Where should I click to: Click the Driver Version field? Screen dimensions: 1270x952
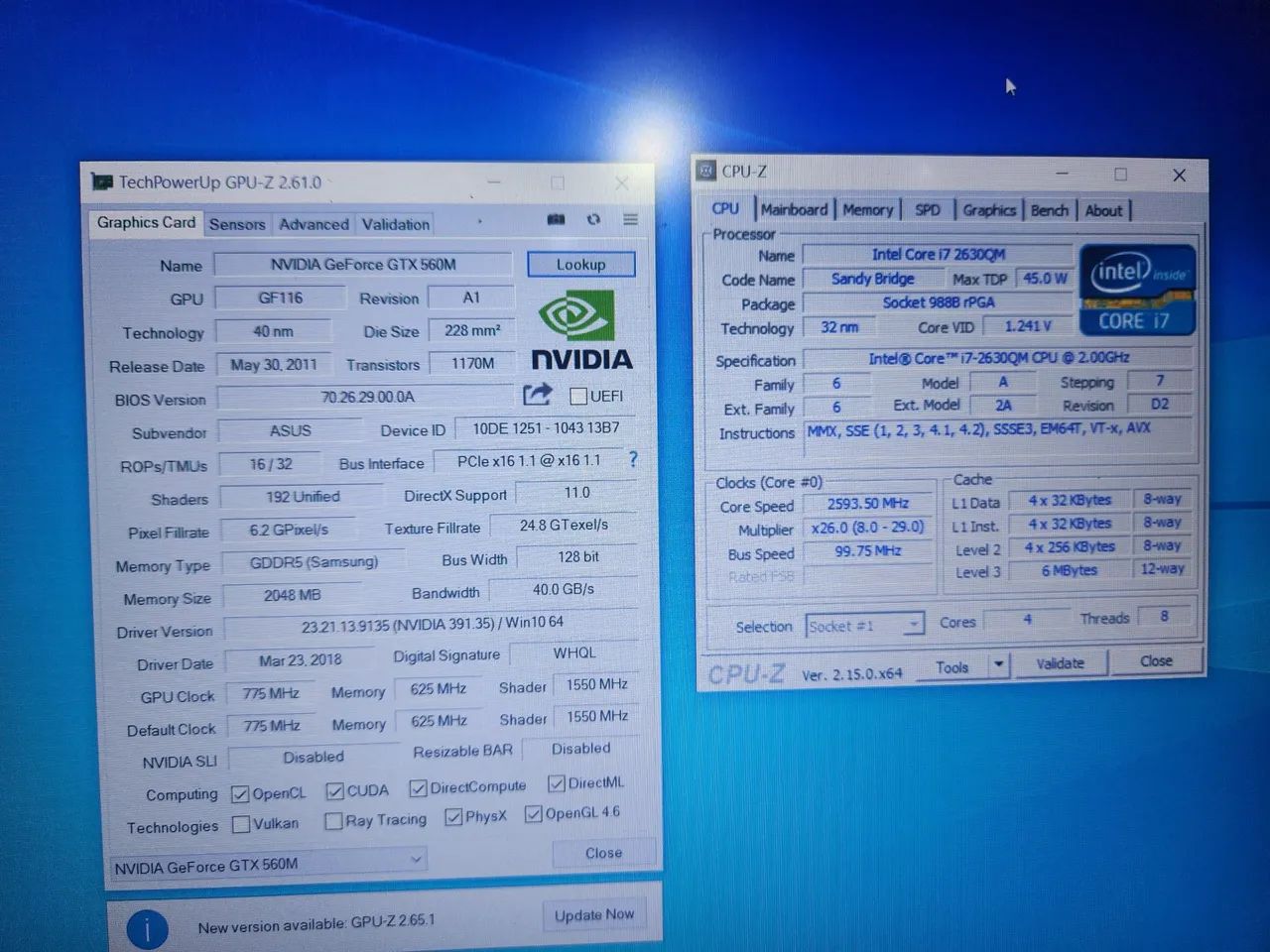[x=432, y=625]
